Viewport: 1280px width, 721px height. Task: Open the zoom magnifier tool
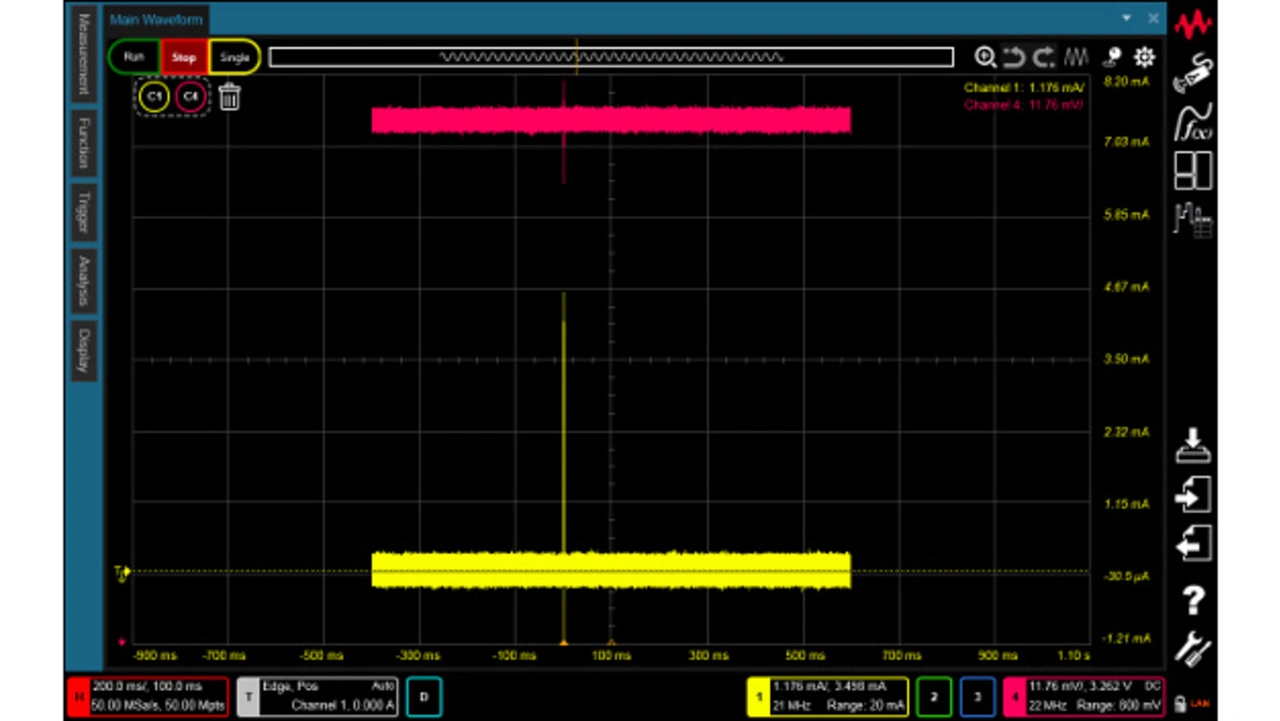(x=985, y=57)
